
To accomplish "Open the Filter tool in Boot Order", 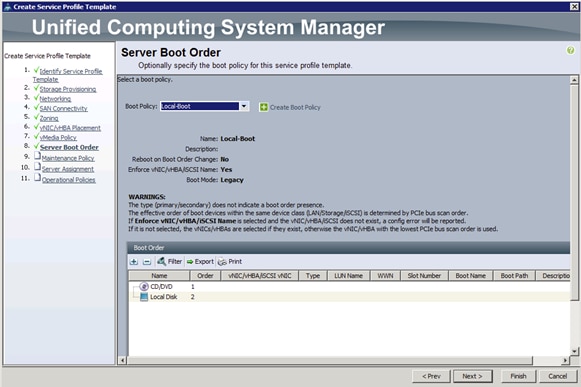I will tap(170, 262).
